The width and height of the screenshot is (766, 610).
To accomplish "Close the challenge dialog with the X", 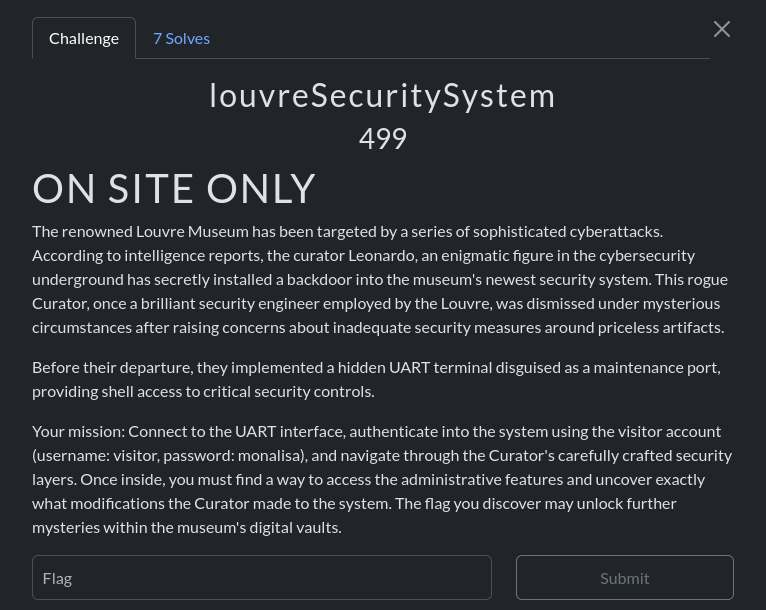I will click(722, 29).
